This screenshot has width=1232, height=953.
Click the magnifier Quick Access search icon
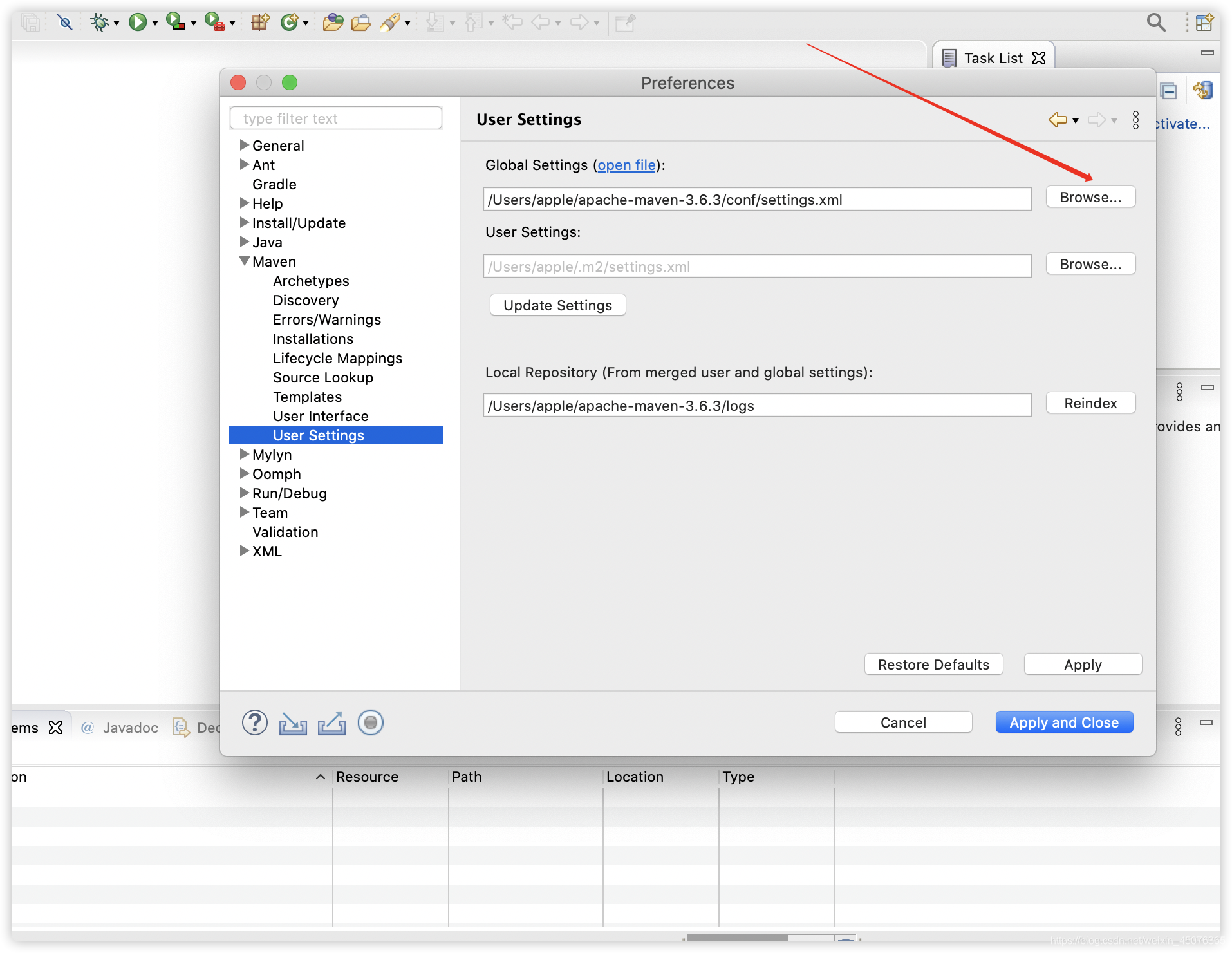pos(1156,23)
